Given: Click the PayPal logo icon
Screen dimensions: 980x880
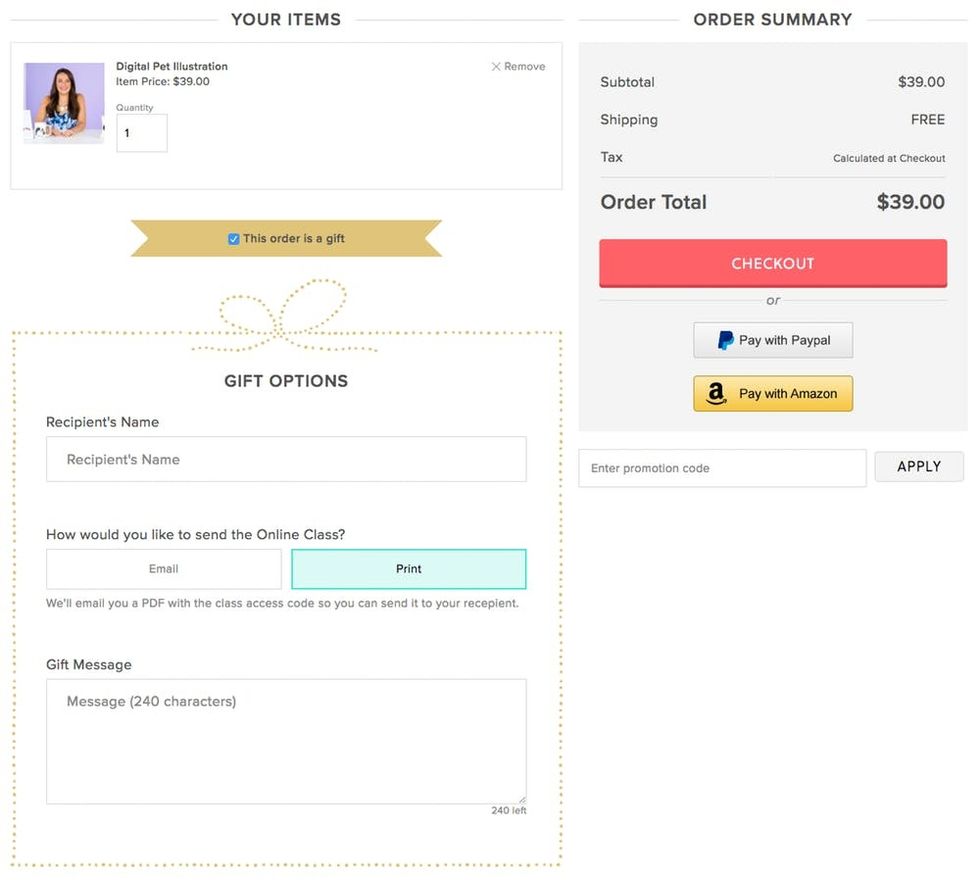Looking at the screenshot, I should (725, 340).
